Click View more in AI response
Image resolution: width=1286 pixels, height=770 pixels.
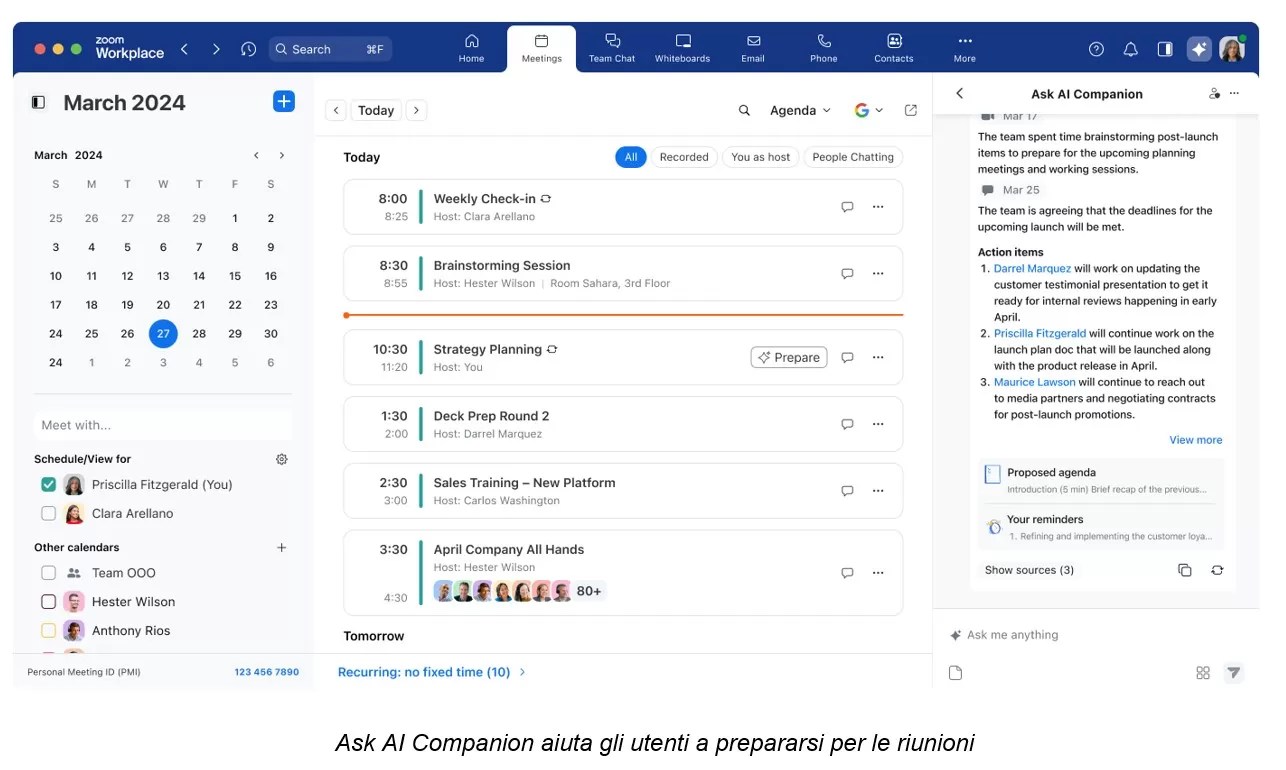point(1196,440)
